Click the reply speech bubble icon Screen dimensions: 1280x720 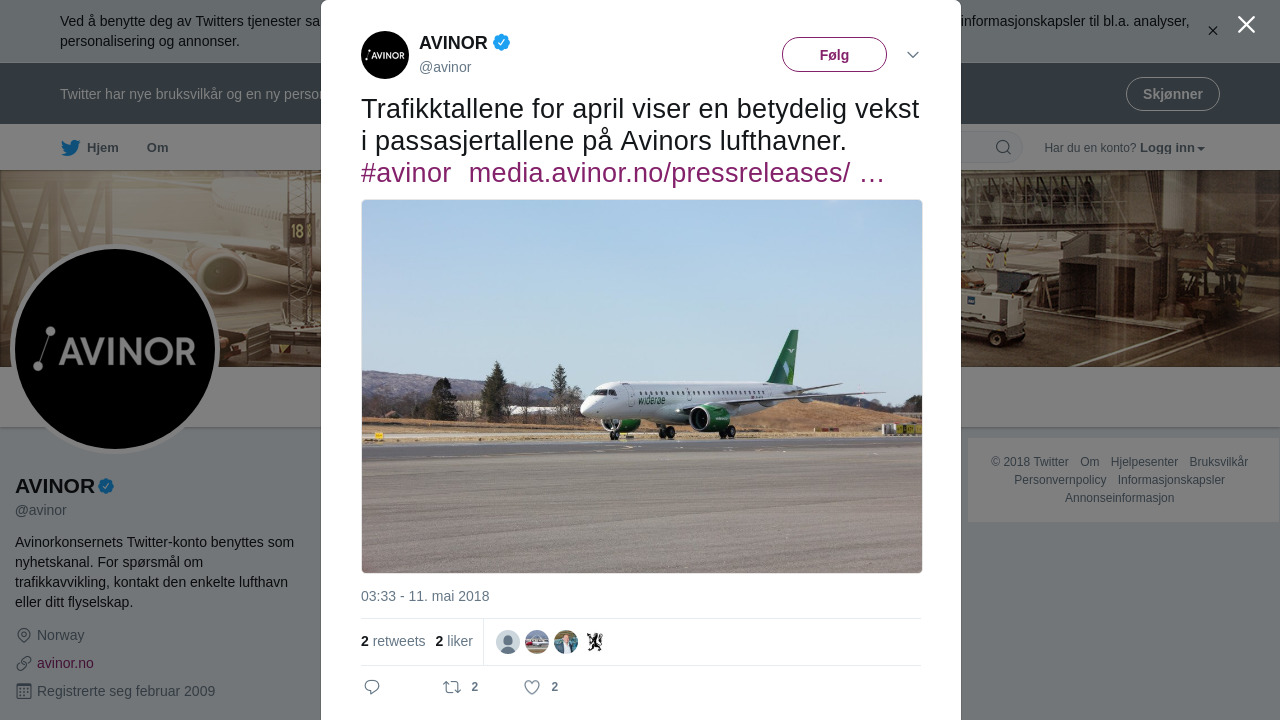[372, 687]
